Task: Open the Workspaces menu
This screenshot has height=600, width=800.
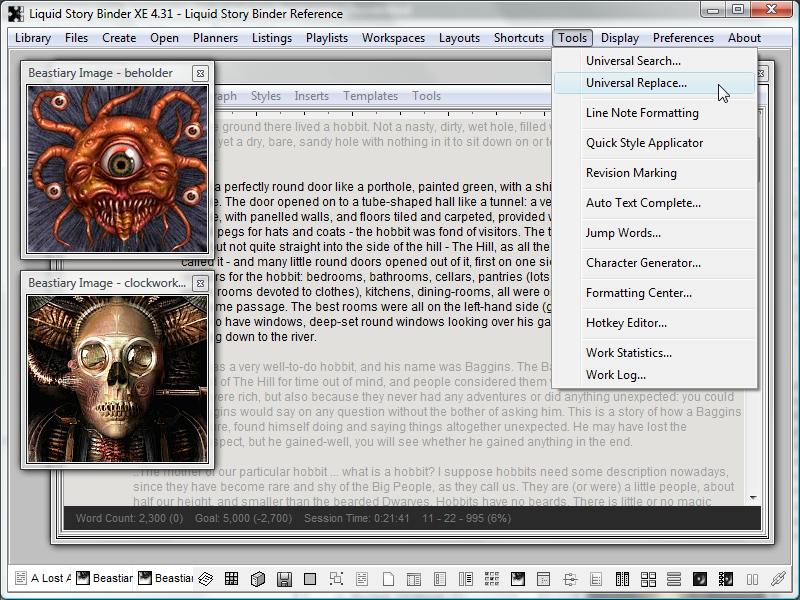Action: (x=393, y=38)
